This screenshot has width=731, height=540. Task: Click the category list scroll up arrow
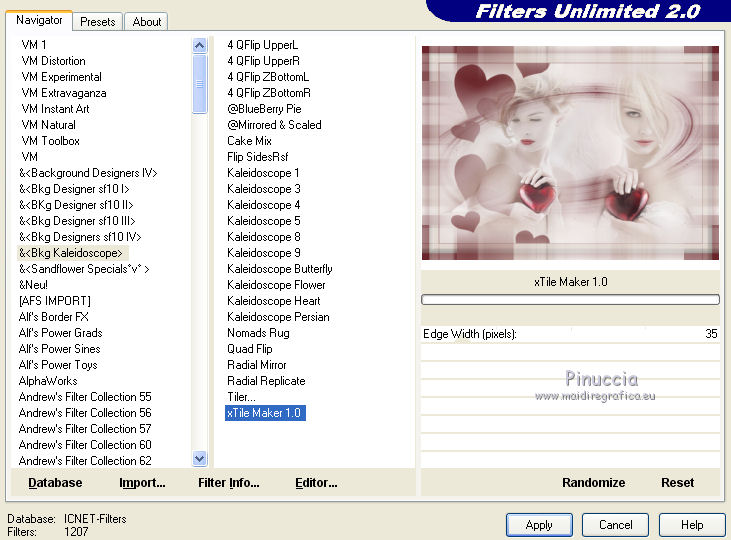pos(200,45)
